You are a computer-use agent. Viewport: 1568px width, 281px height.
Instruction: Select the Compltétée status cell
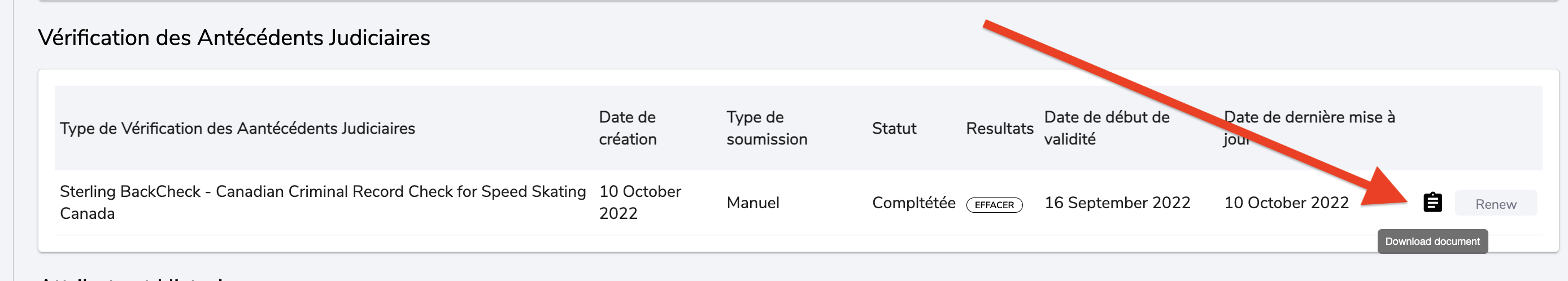913,203
